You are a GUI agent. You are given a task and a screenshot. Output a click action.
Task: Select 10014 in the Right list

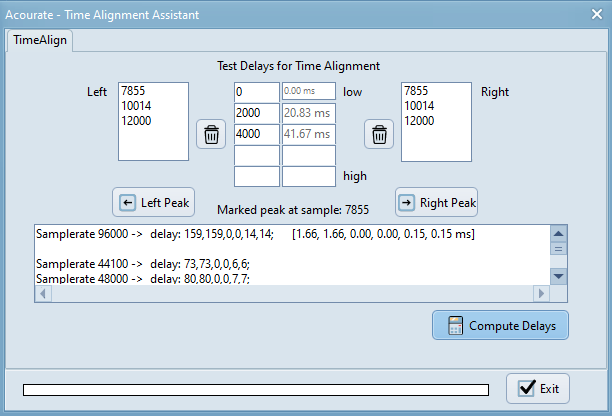pyautogui.click(x=420, y=106)
